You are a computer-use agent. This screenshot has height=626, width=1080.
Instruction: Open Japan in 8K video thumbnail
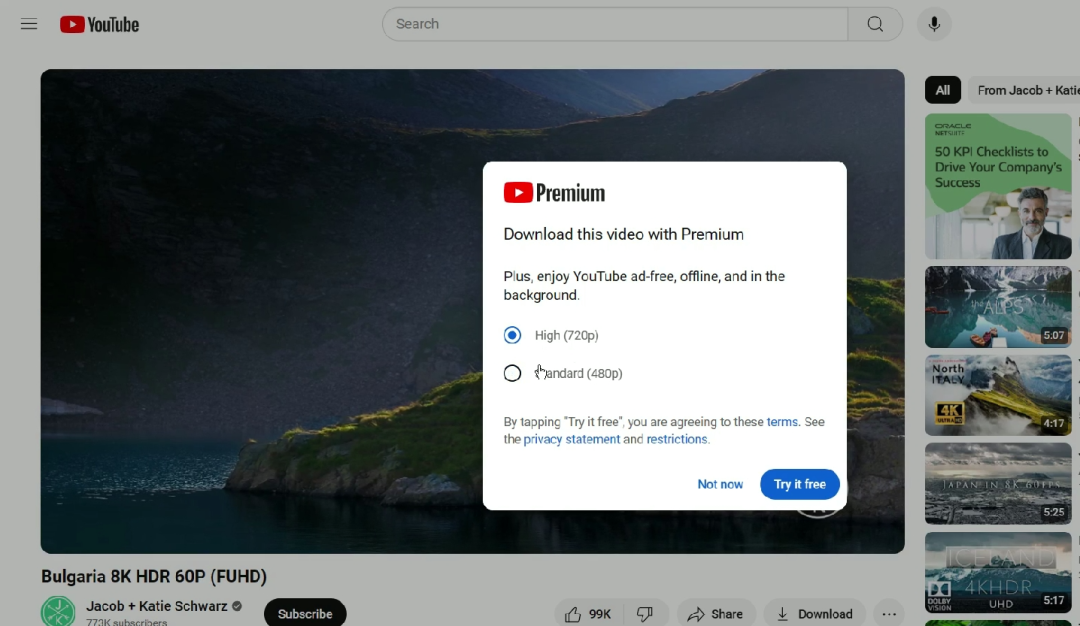tap(998, 483)
